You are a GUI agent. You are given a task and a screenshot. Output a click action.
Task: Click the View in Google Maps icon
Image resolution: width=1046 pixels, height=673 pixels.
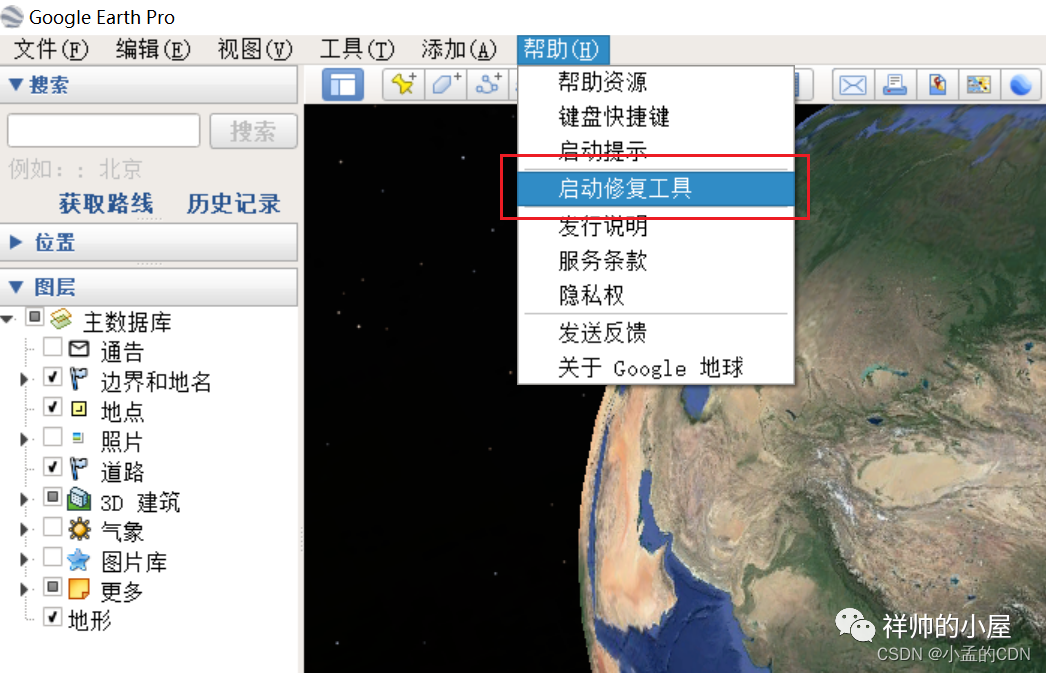937,85
